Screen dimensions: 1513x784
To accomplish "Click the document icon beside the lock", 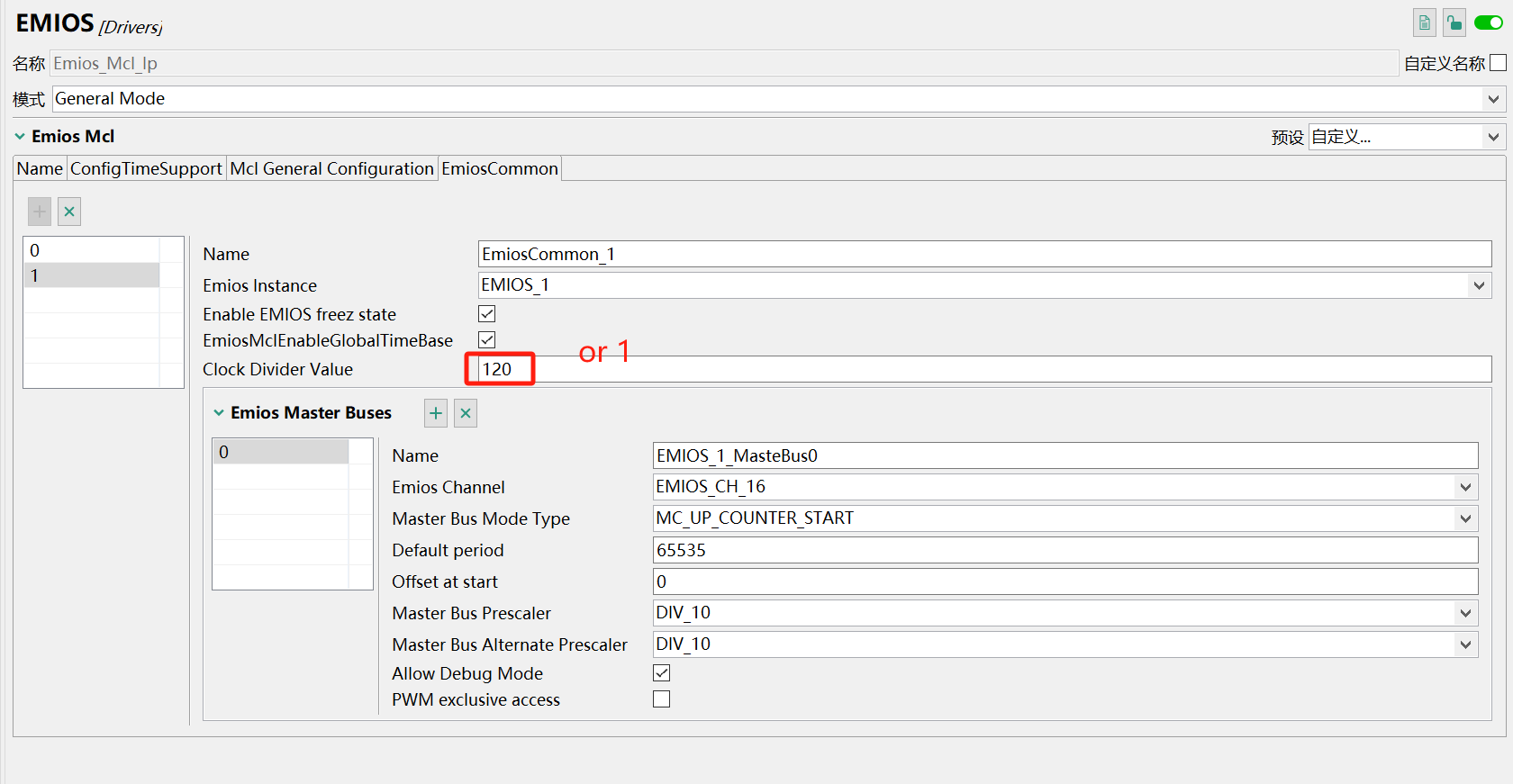I will coord(1424,23).
